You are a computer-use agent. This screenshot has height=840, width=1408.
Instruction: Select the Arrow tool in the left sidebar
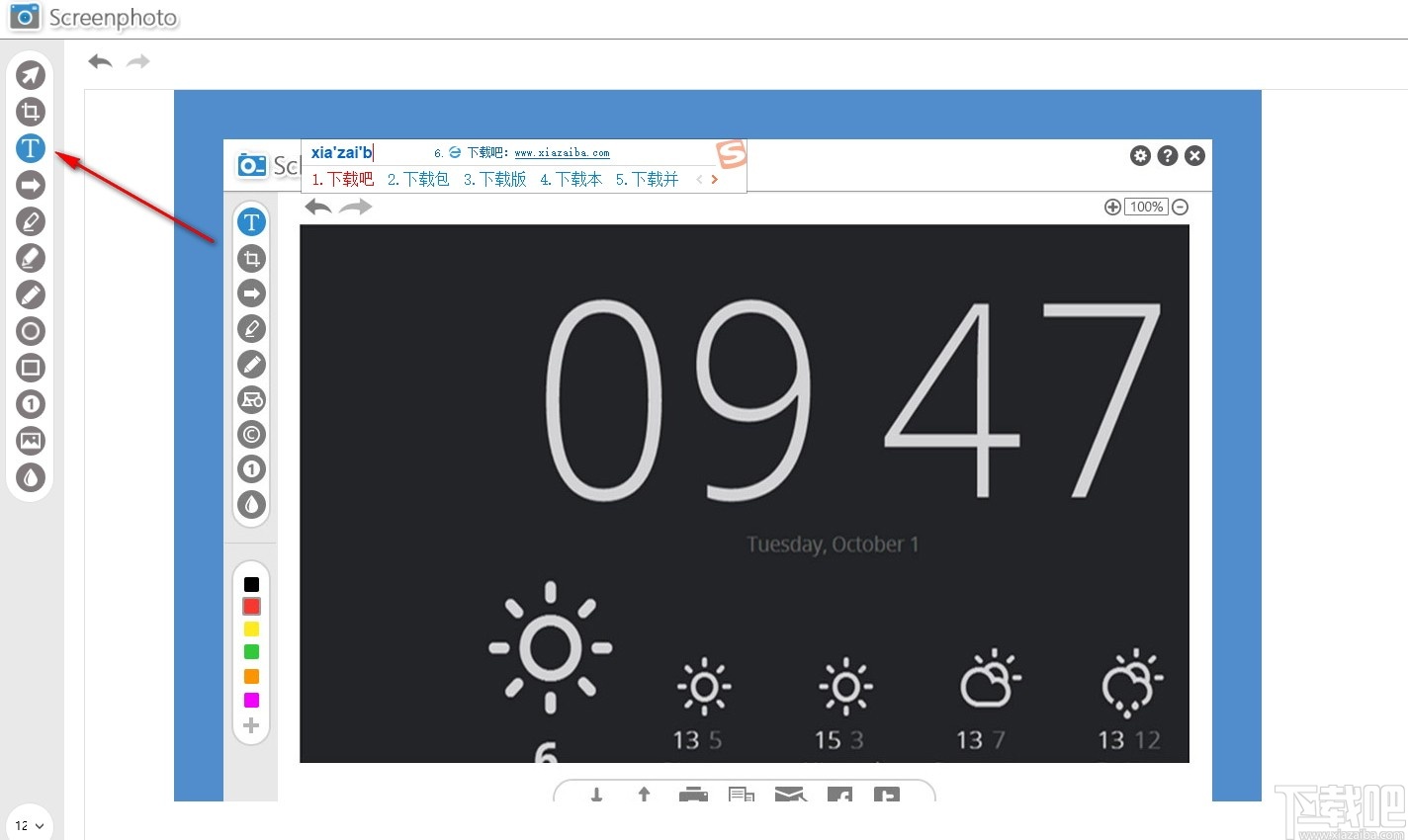tap(31, 185)
